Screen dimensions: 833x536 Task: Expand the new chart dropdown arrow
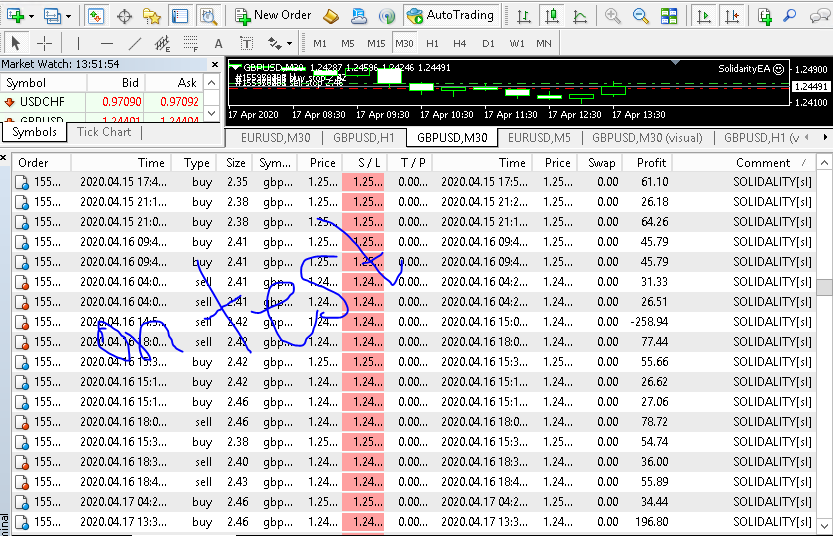31,16
